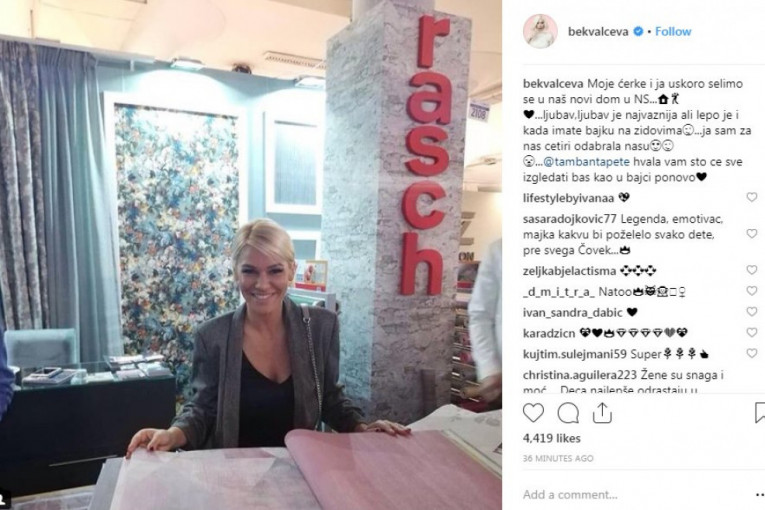Viewport: 765px width, 510px height.
Task: Save post with the bookmark icon
Action: 760,413
